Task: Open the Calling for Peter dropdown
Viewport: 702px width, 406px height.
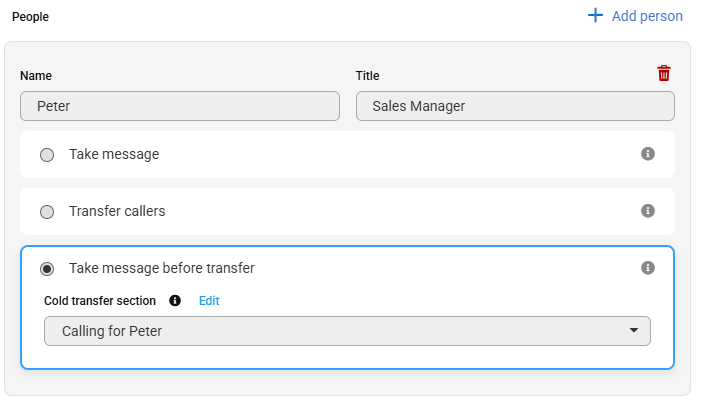Action: pos(347,331)
